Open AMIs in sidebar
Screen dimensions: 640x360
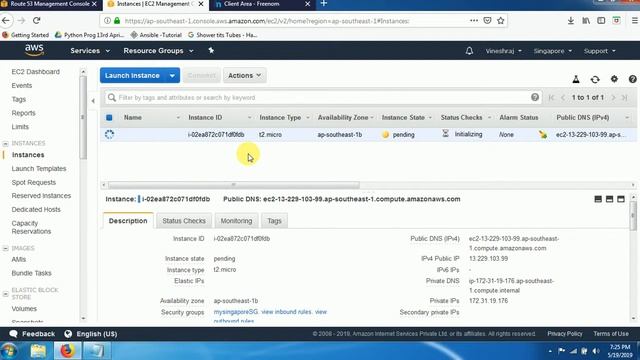click(x=19, y=259)
